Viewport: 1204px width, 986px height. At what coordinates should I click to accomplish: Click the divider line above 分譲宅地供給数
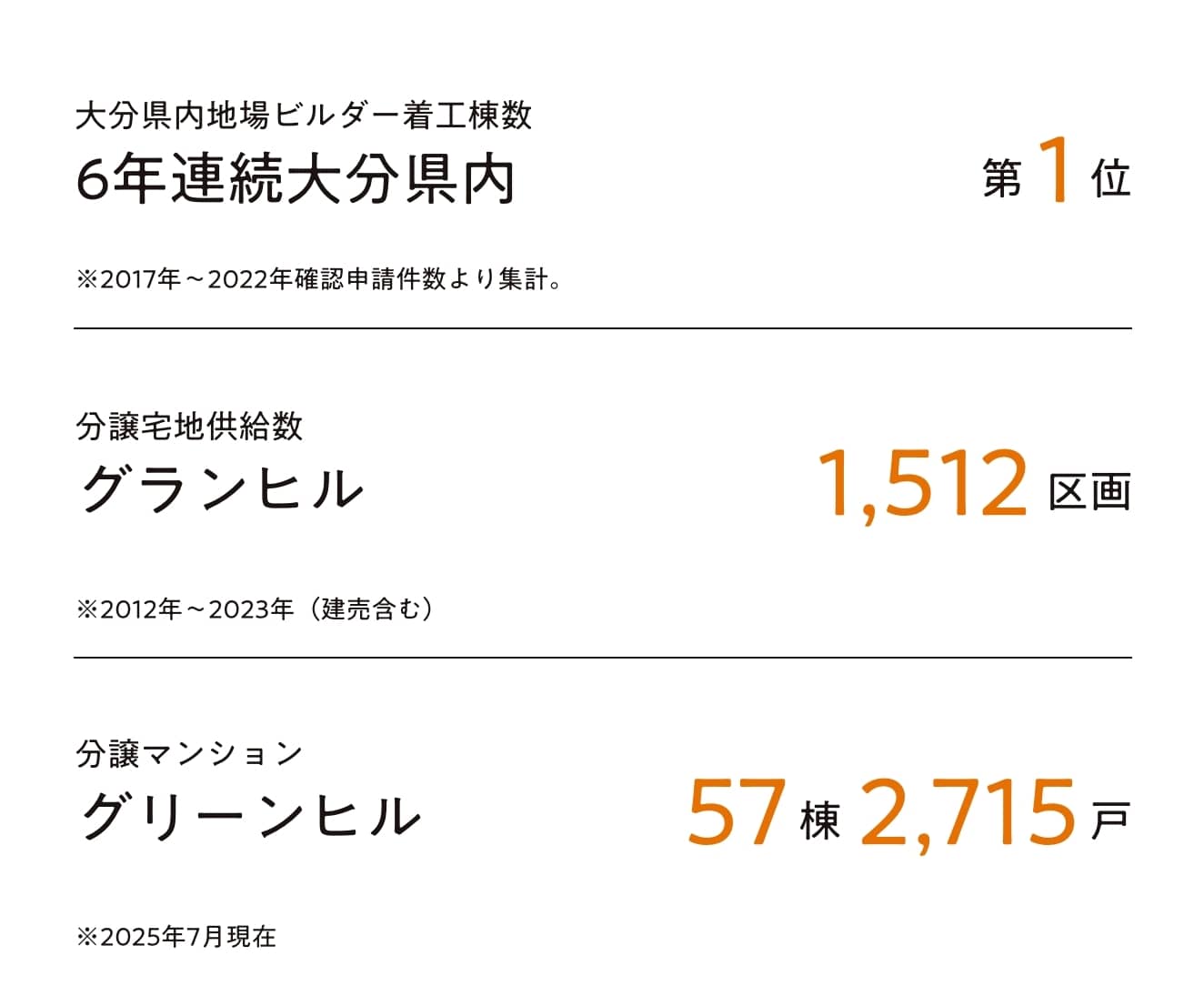click(602, 328)
